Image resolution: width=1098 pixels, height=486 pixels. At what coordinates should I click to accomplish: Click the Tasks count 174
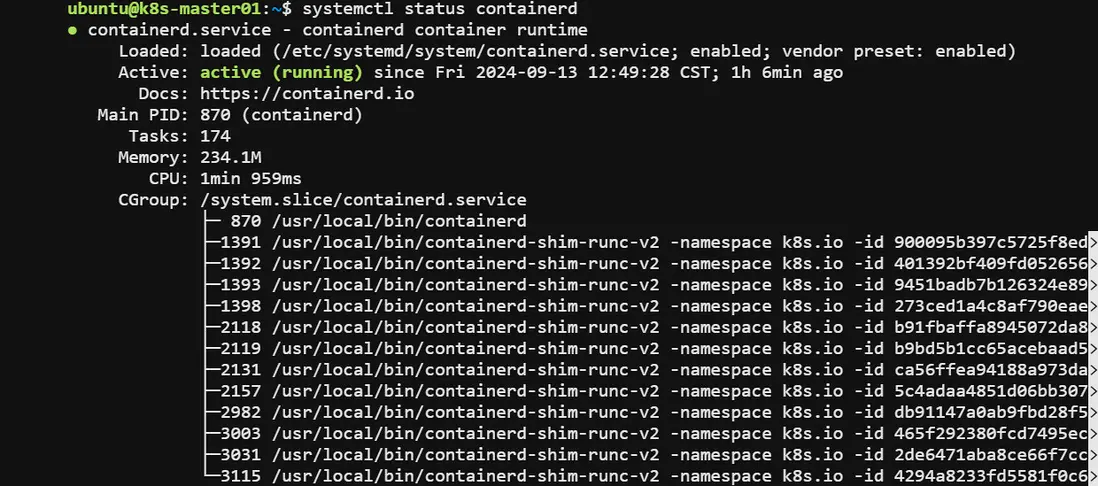point(215,136)
